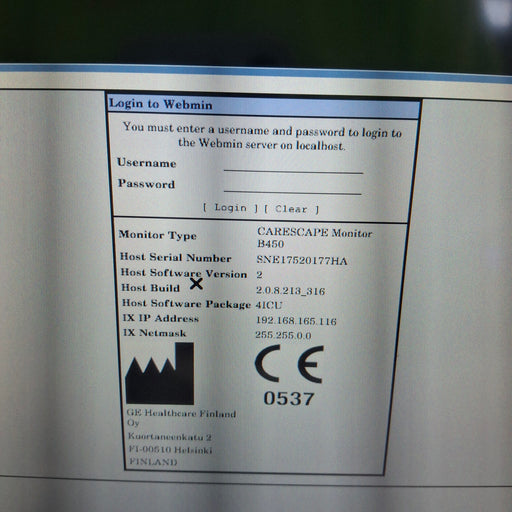Click the notified body number 0537
512x512 pixels.
(x=289, y=398)
